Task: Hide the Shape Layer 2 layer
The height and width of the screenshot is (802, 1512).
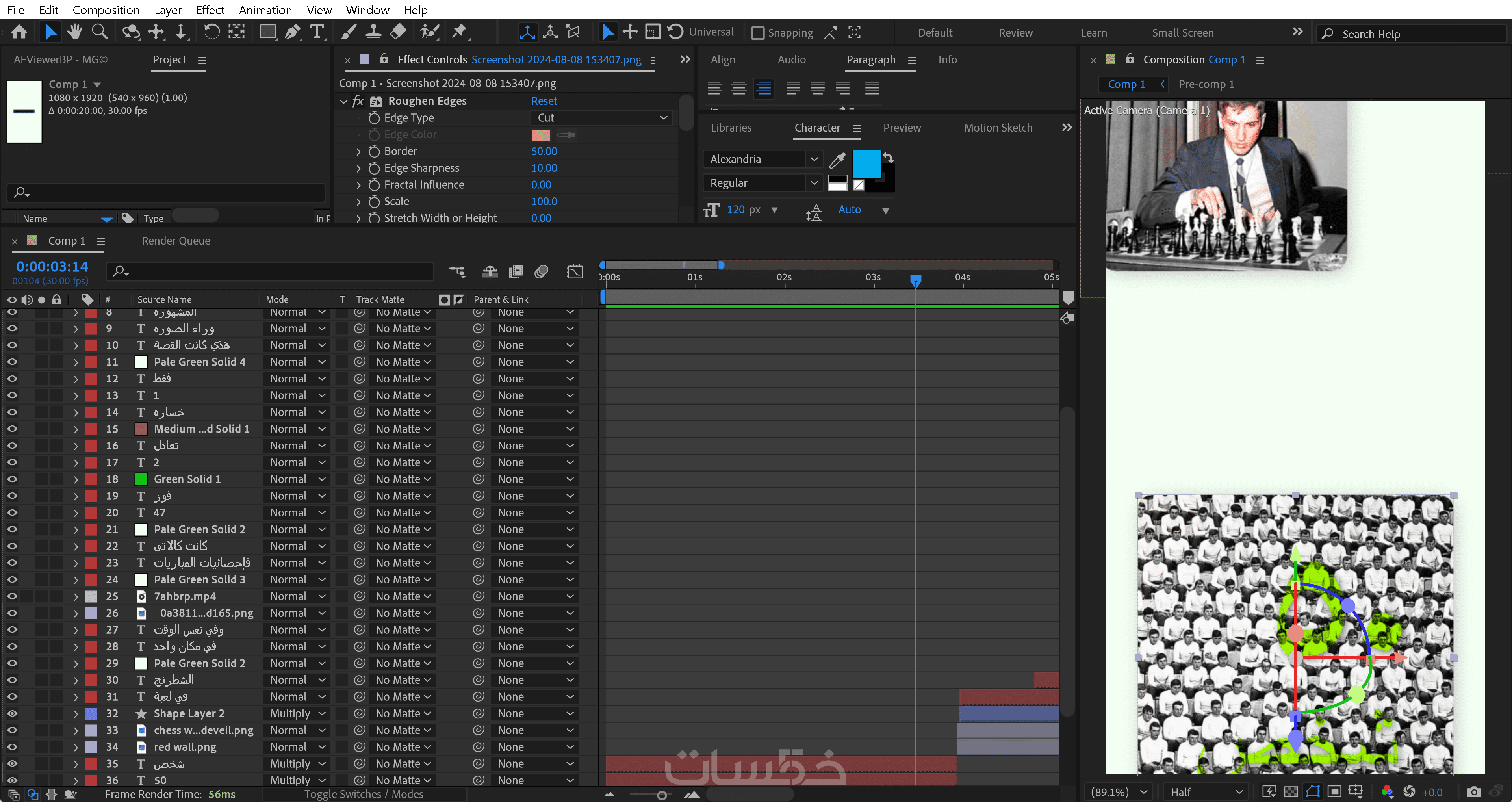Action: 12,713
